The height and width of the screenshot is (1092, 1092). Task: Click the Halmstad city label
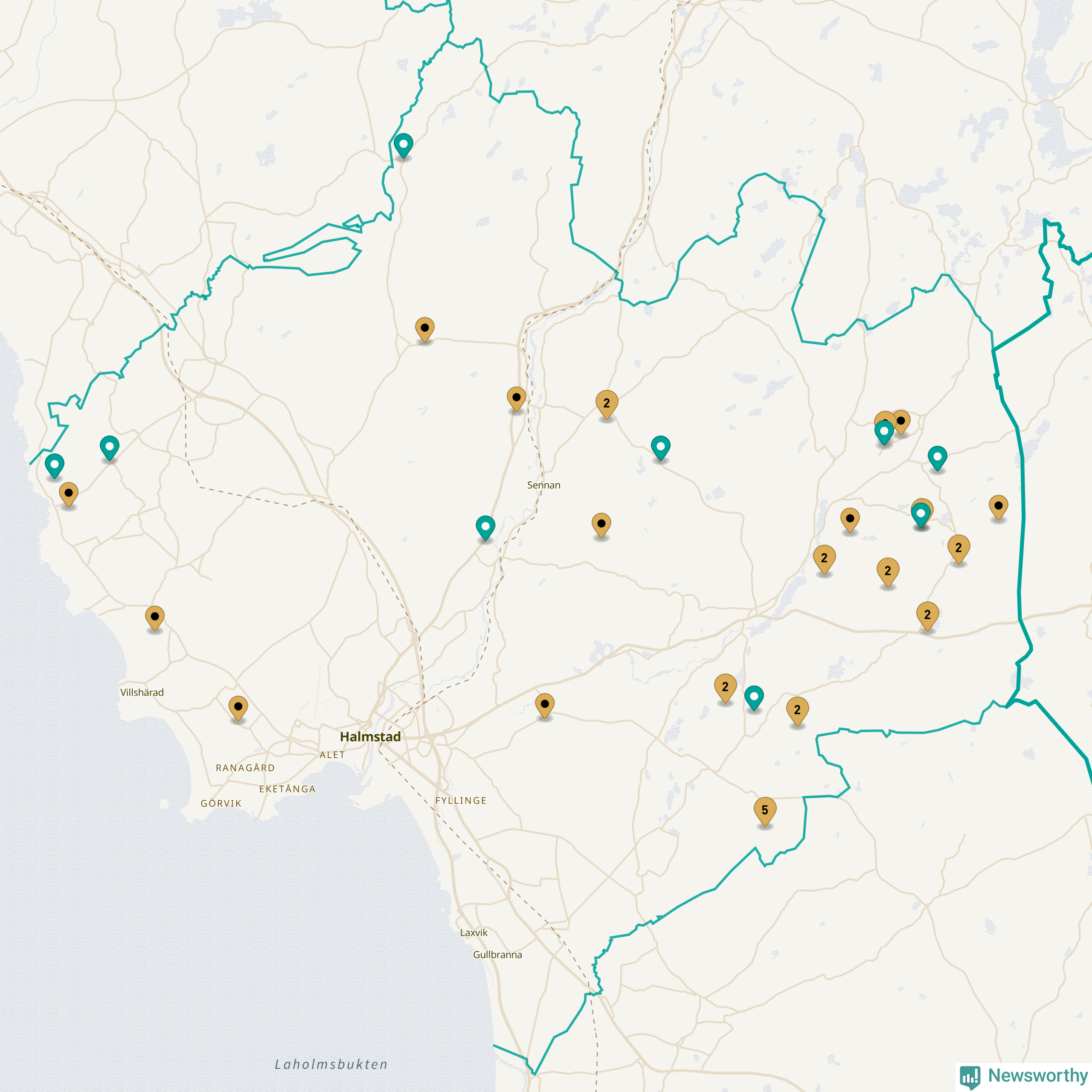point(370,737)
